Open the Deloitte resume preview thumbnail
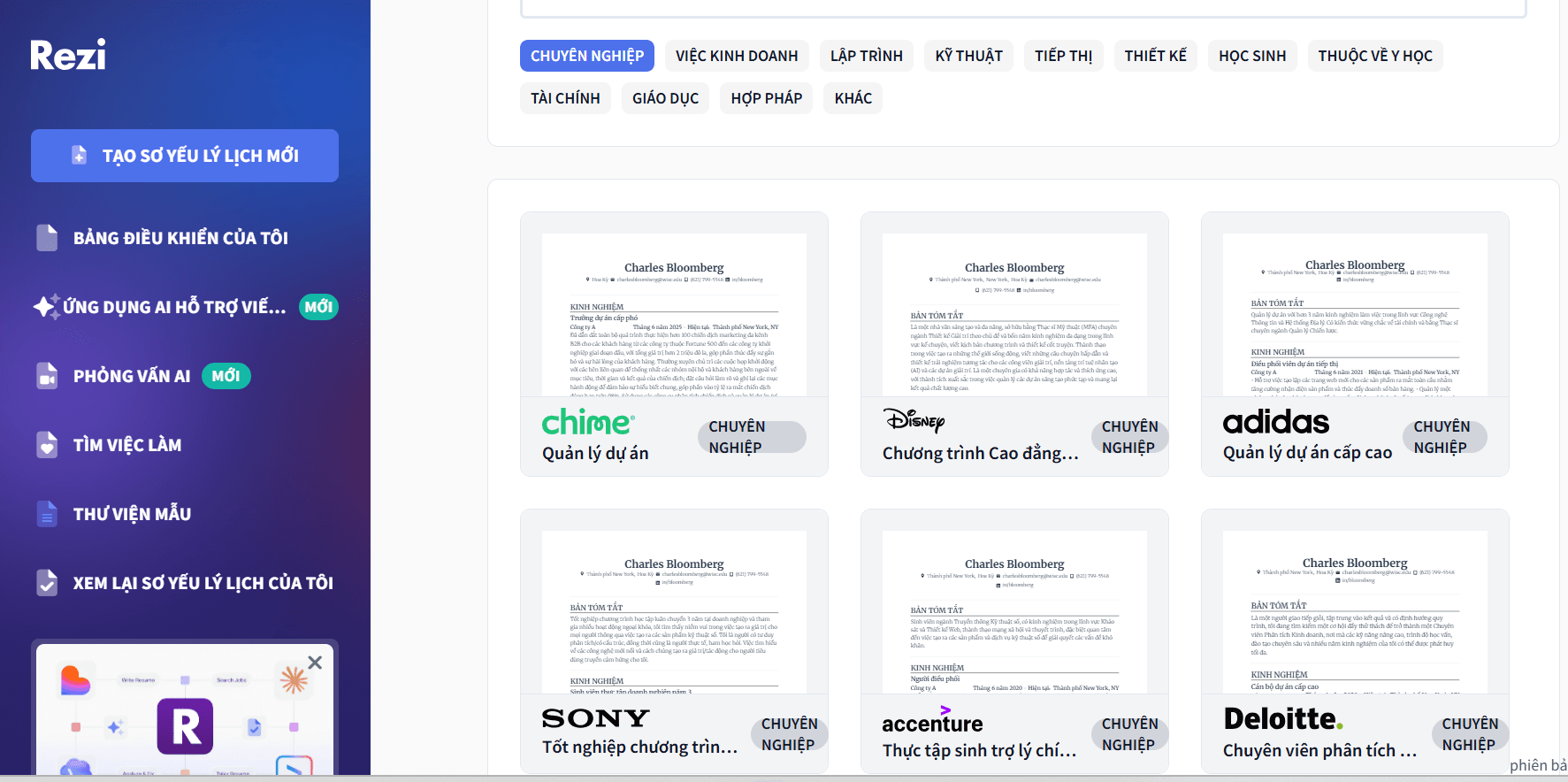1568x782 pixels. click(1355, 612)
